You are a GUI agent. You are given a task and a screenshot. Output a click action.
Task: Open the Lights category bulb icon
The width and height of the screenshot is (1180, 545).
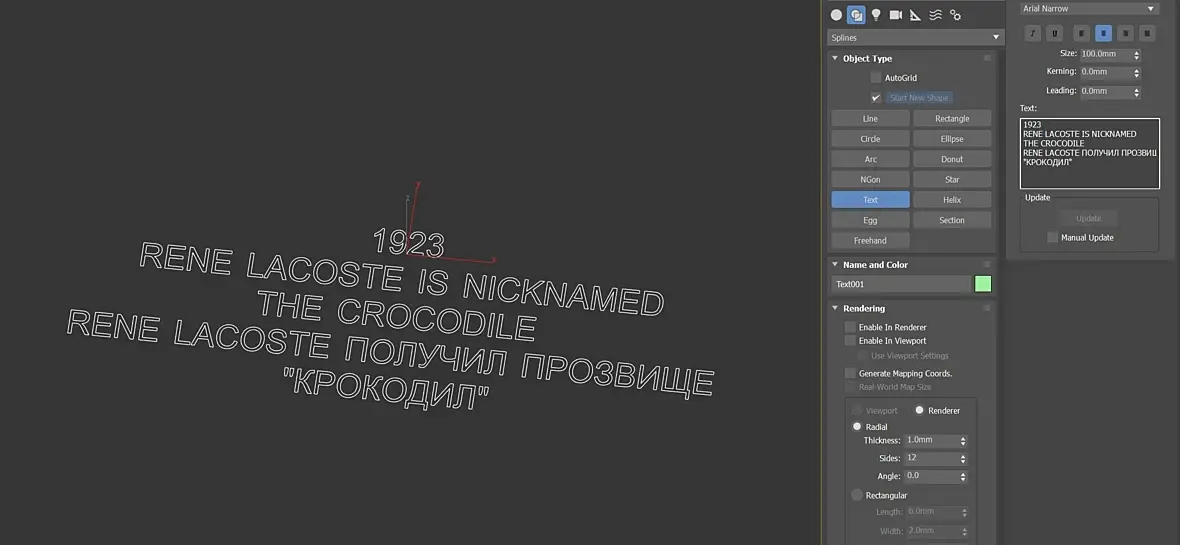pyautogui.click(x=876, y=15)
